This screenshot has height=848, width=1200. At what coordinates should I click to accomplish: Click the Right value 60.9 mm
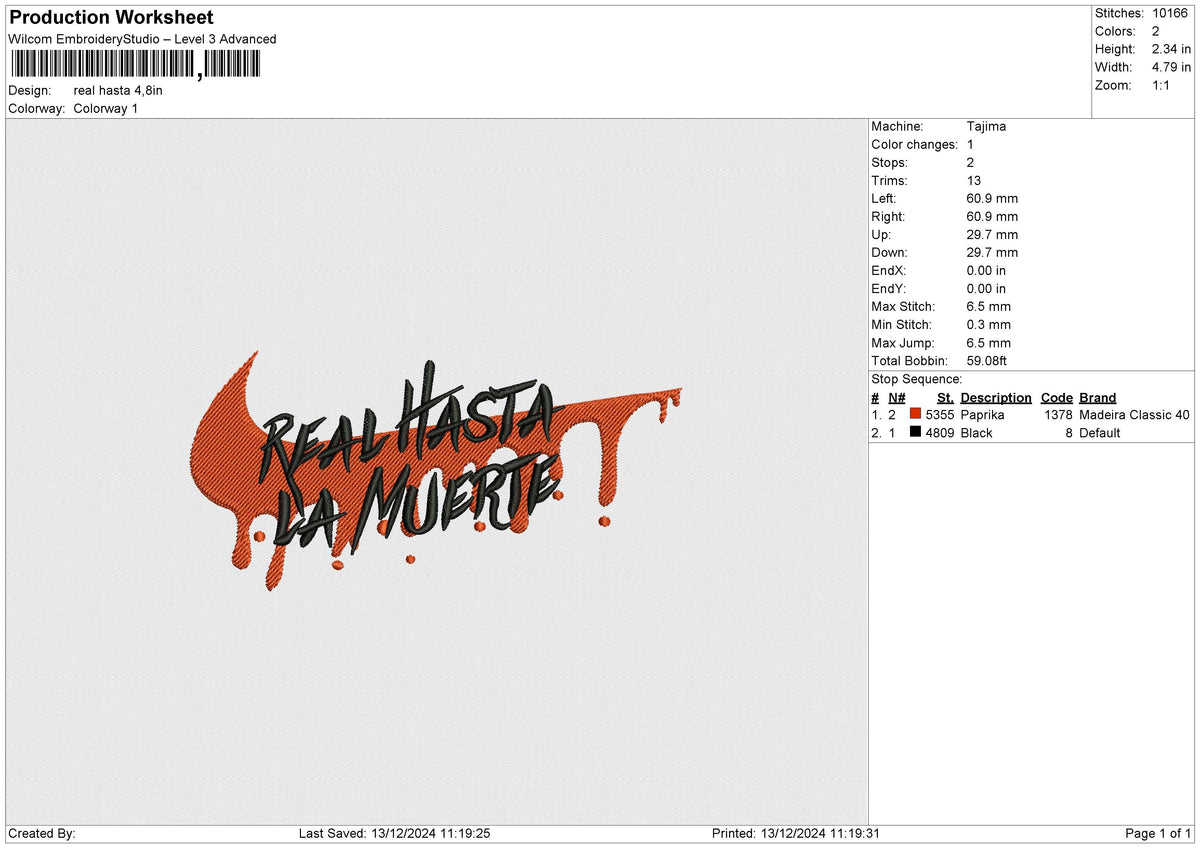coord(992,216)
